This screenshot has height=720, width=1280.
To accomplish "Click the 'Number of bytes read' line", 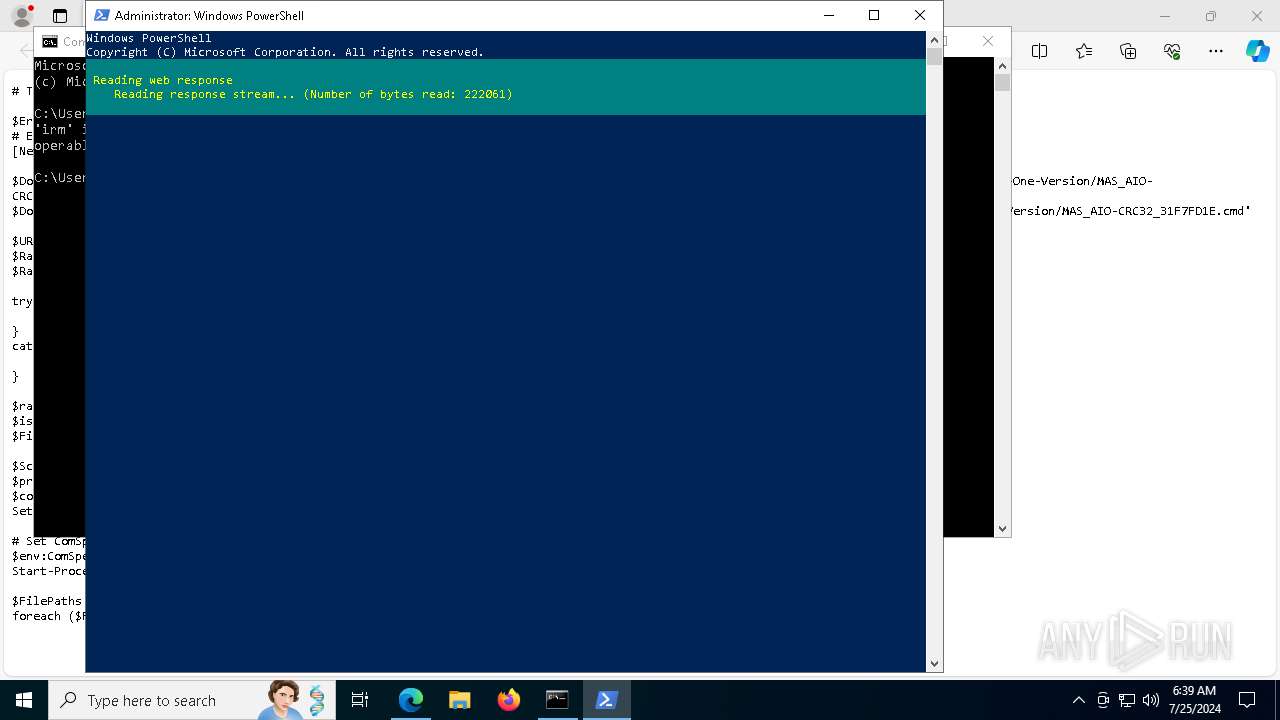I will click(x=313, y=94).
